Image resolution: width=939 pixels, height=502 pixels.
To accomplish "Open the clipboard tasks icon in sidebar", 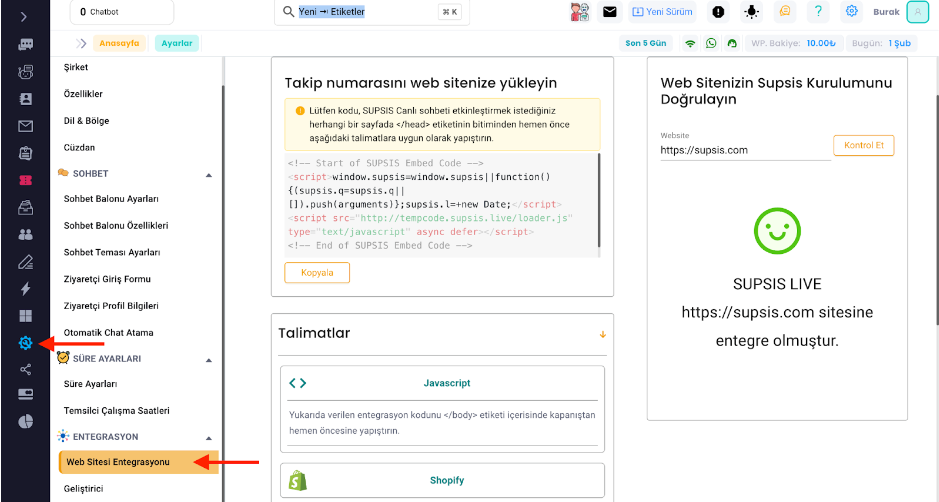I will coord(26,153).
